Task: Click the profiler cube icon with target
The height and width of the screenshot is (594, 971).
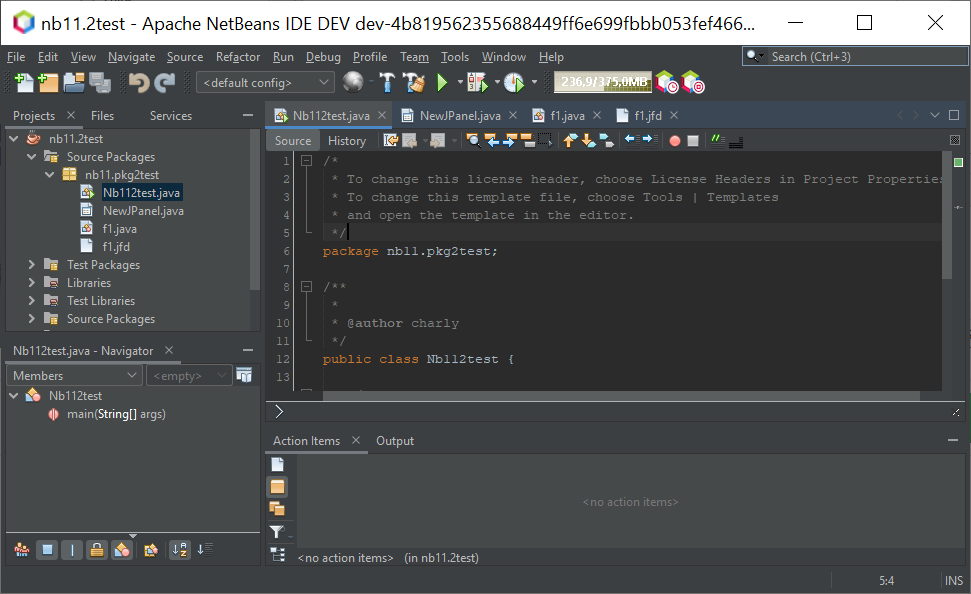Action: [x=692, y=82]
